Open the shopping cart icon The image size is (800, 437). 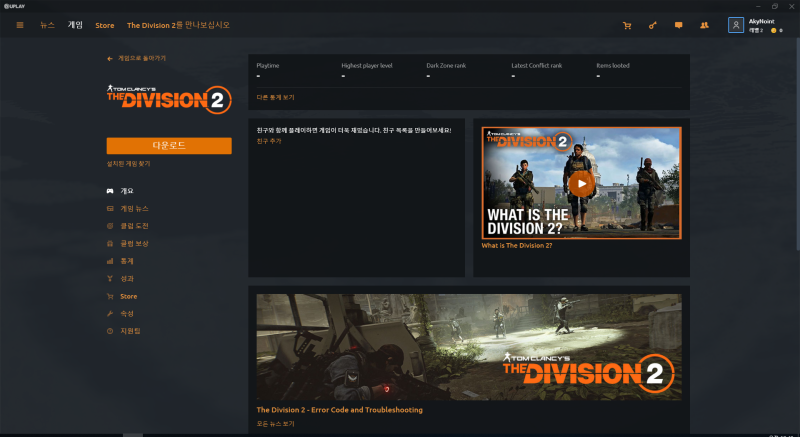point(627,25)
